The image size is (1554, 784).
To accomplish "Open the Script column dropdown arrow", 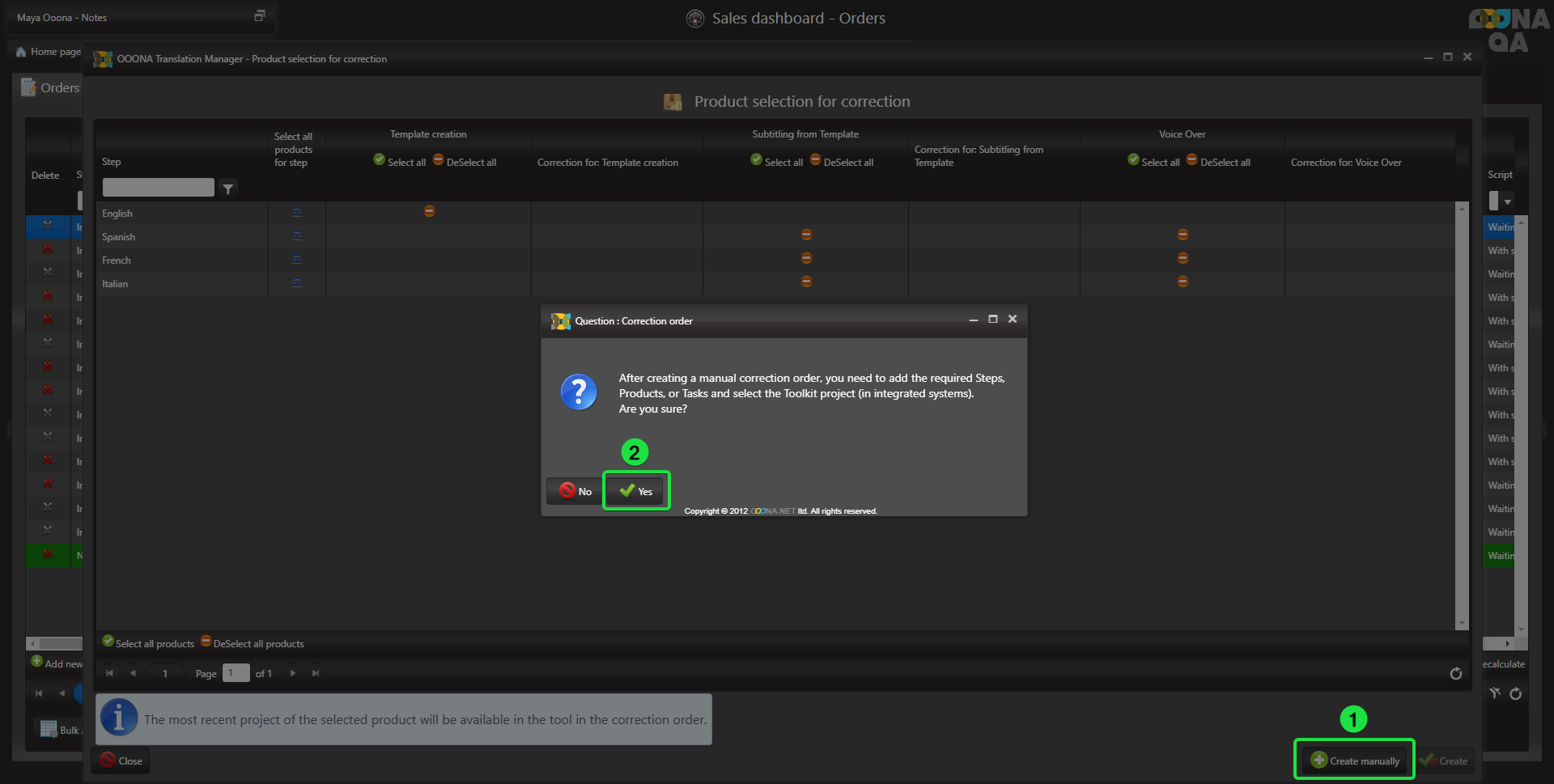I will pos(1507,201).
